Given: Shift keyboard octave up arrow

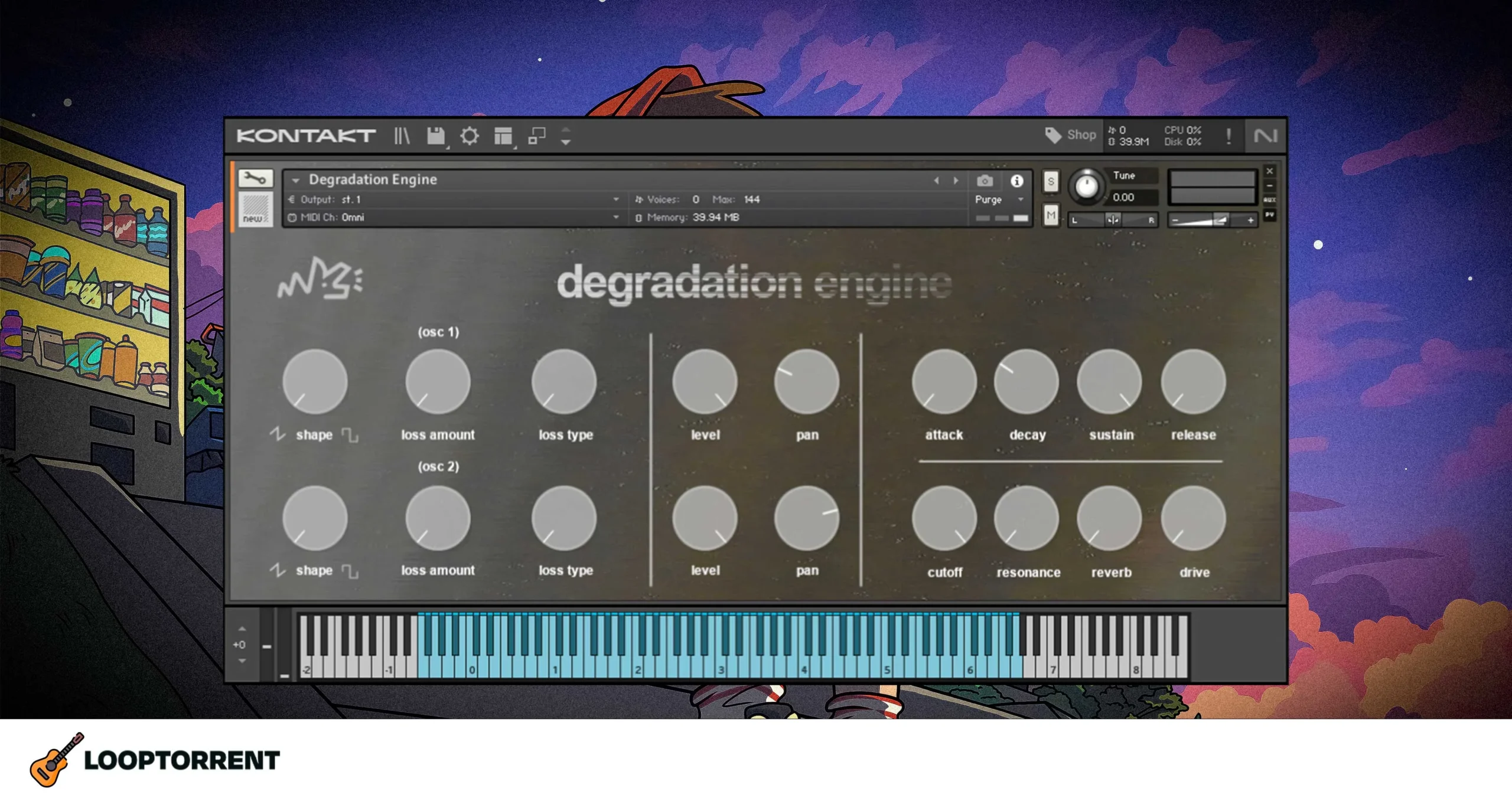Looking at the screenshot, I should pos(242,629).
